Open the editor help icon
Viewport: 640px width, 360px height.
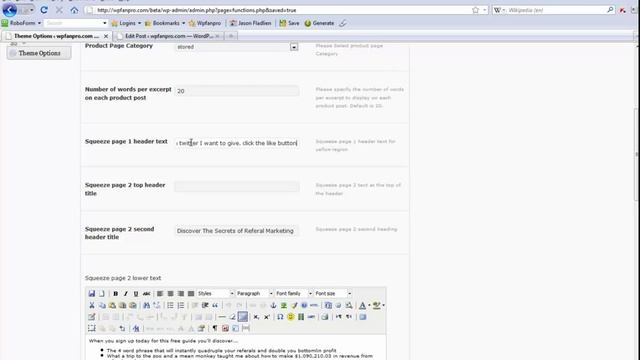[x=304, y=305]
